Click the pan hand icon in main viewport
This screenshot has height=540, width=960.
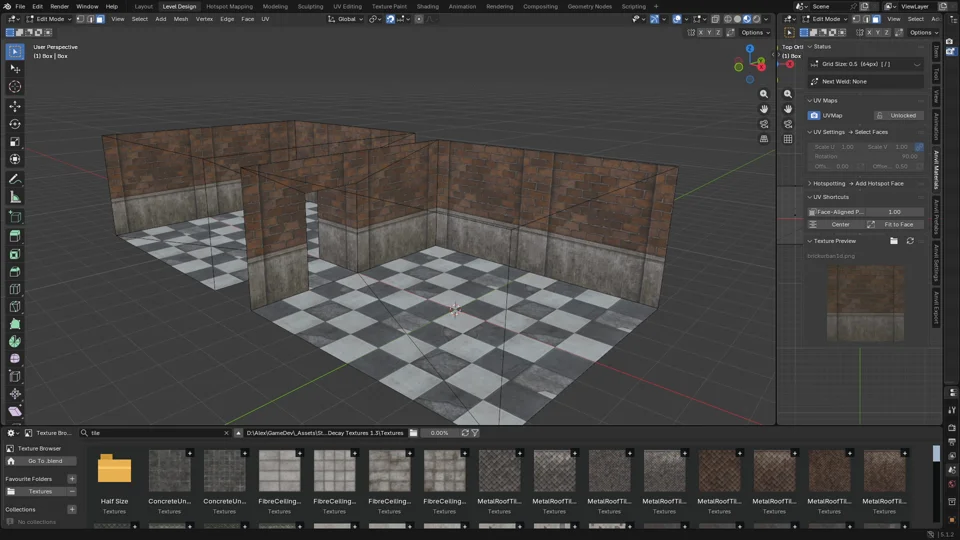click(763, 109)
